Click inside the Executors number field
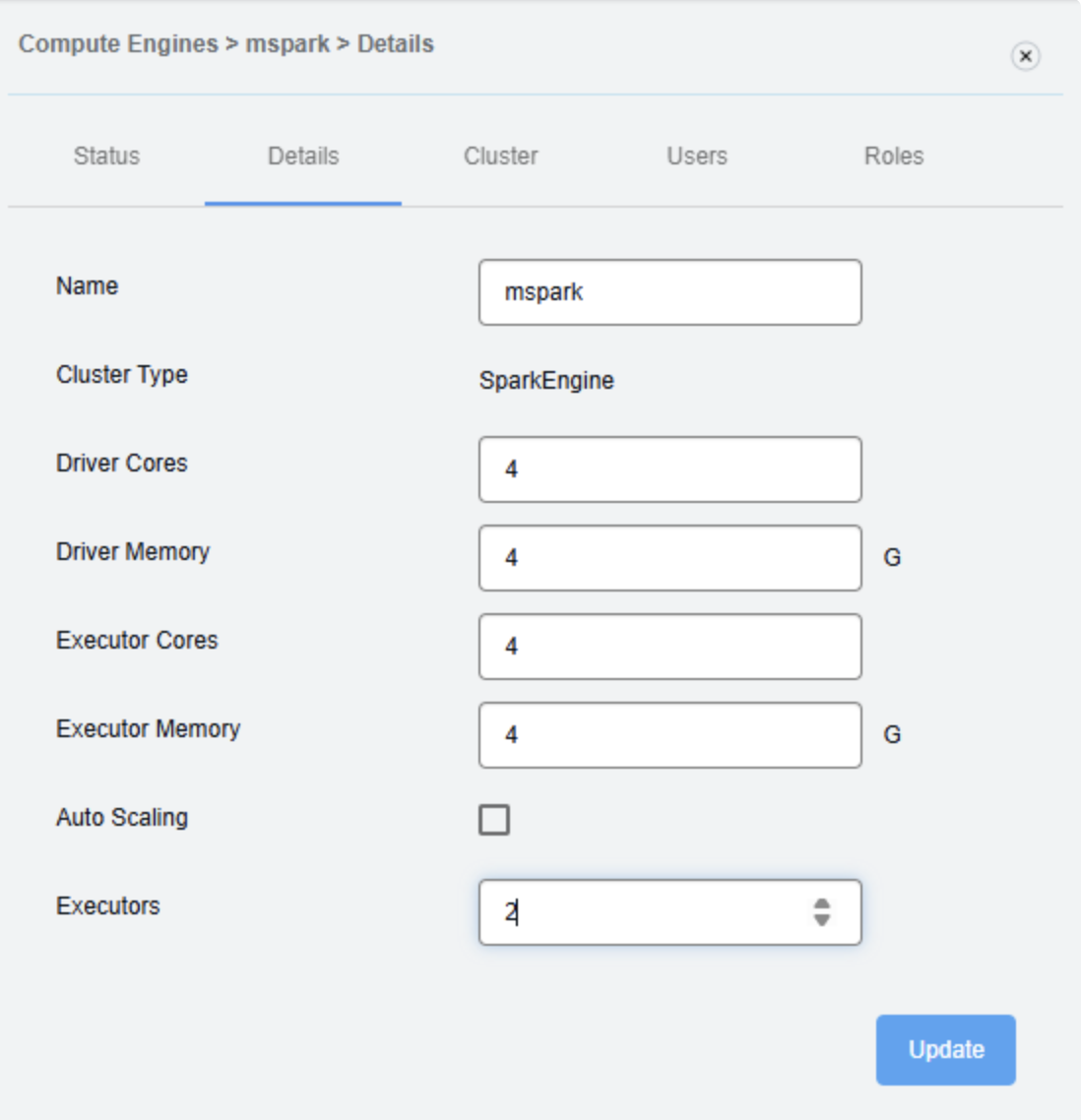1081x1120 pixels. [640, 912]
